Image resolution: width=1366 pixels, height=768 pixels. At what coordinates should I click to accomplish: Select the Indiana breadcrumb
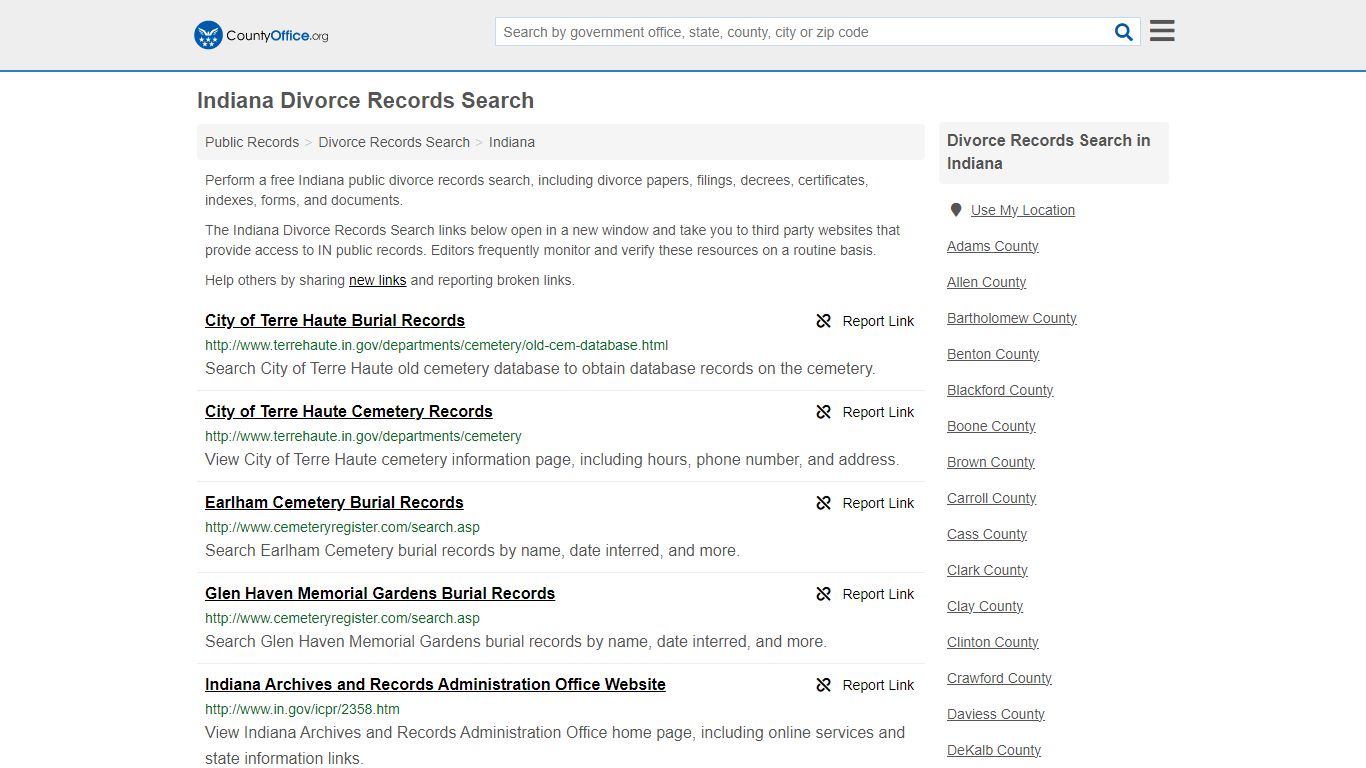[x=512, y=142]
